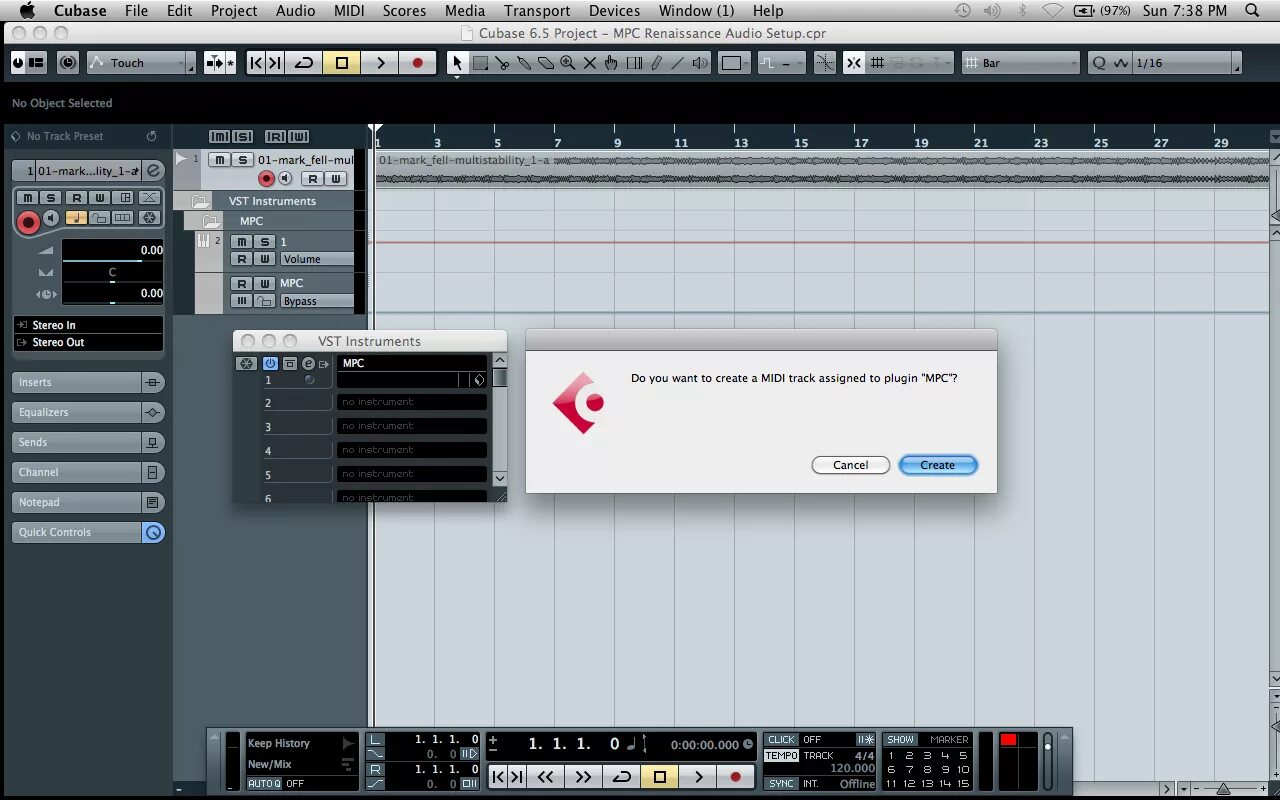The width and height of the screenshot is (1280, 800).
Task: Click Cancel in the MIDI track dialog
Action: tap(850, 465)
